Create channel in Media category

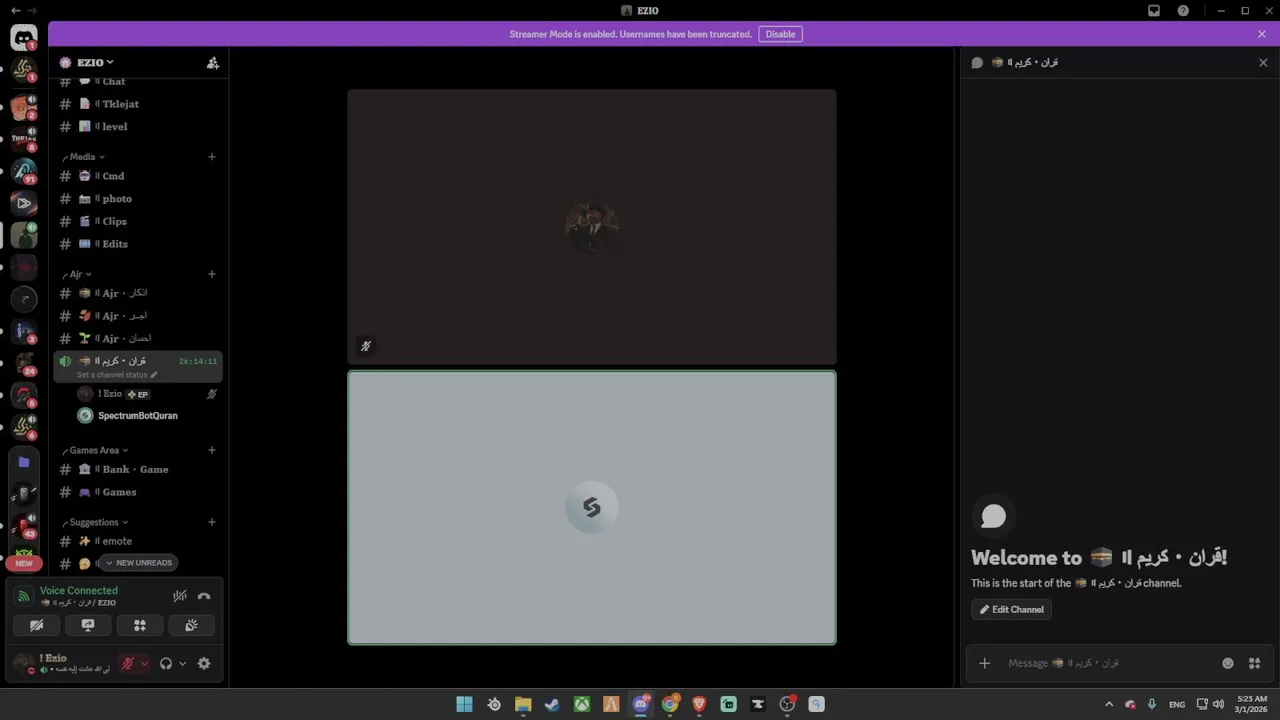[212, 157]
